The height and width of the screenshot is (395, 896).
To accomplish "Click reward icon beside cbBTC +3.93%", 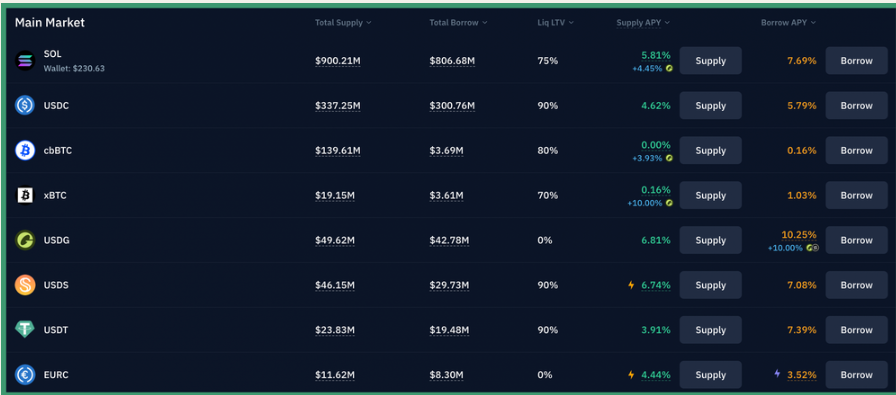I will (x=669, y=158).
